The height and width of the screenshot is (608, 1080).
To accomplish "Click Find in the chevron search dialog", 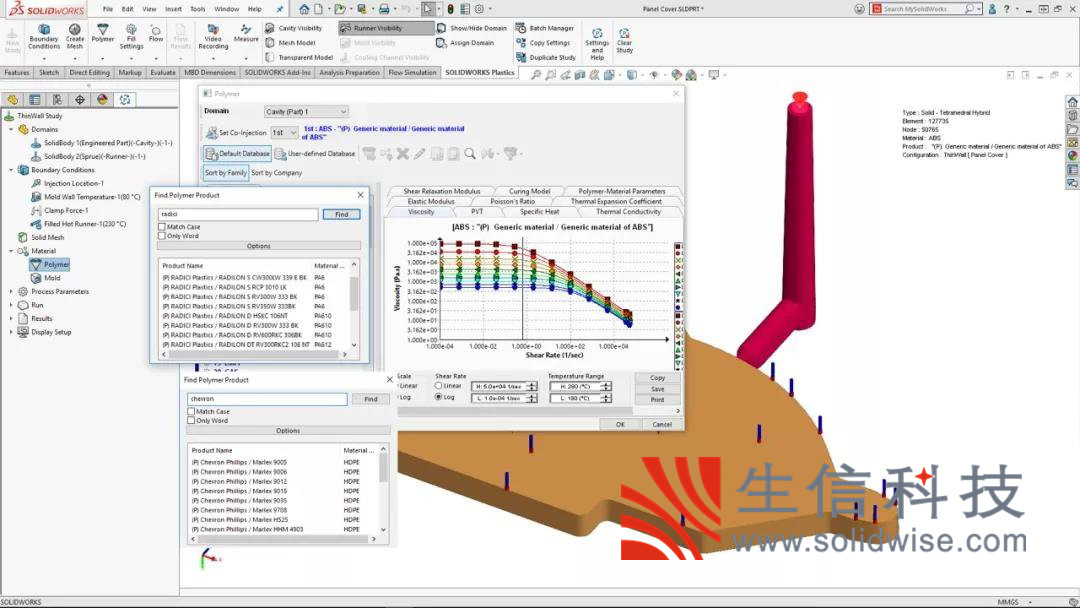I will point(371,399).
